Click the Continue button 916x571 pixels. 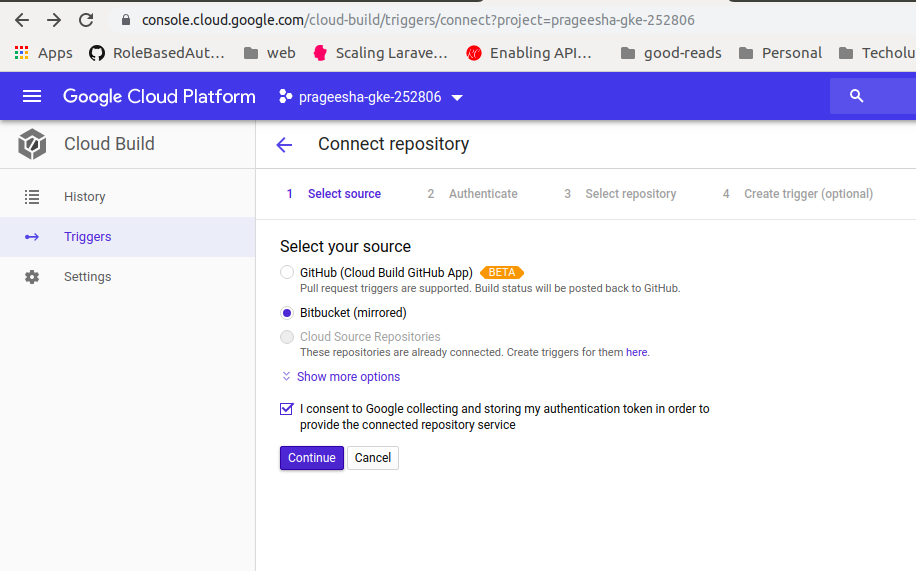pos(312,458)
